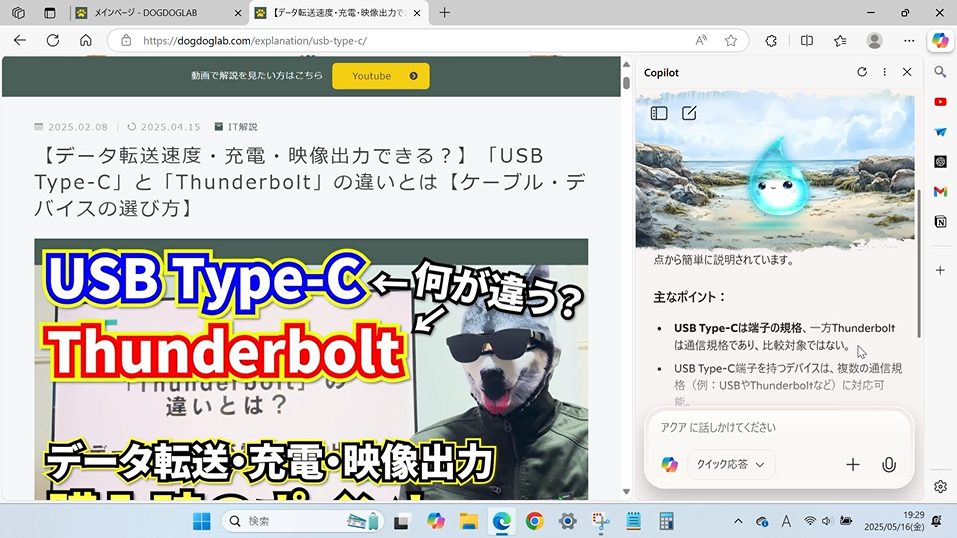Click the Copilot icon in Edge toolbar
Screen dimensions: 957x538
click(939, 40)
